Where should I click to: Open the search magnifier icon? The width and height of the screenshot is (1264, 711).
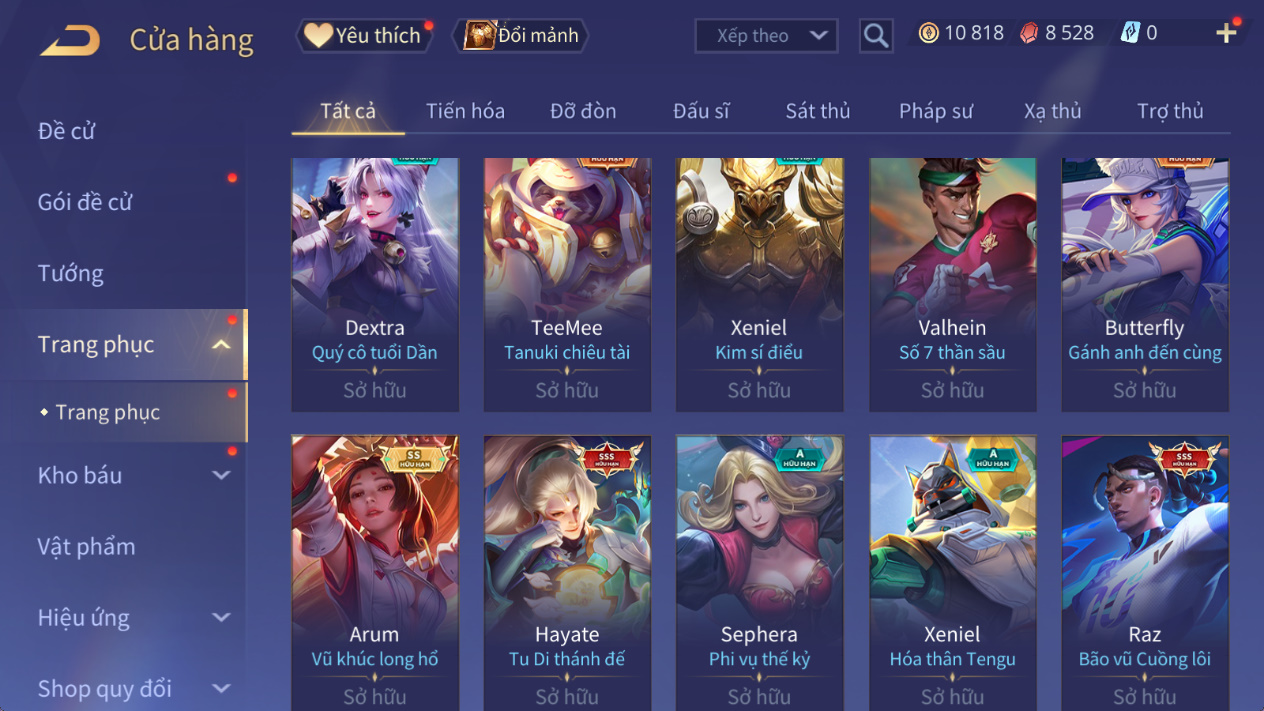coord(876,36)
